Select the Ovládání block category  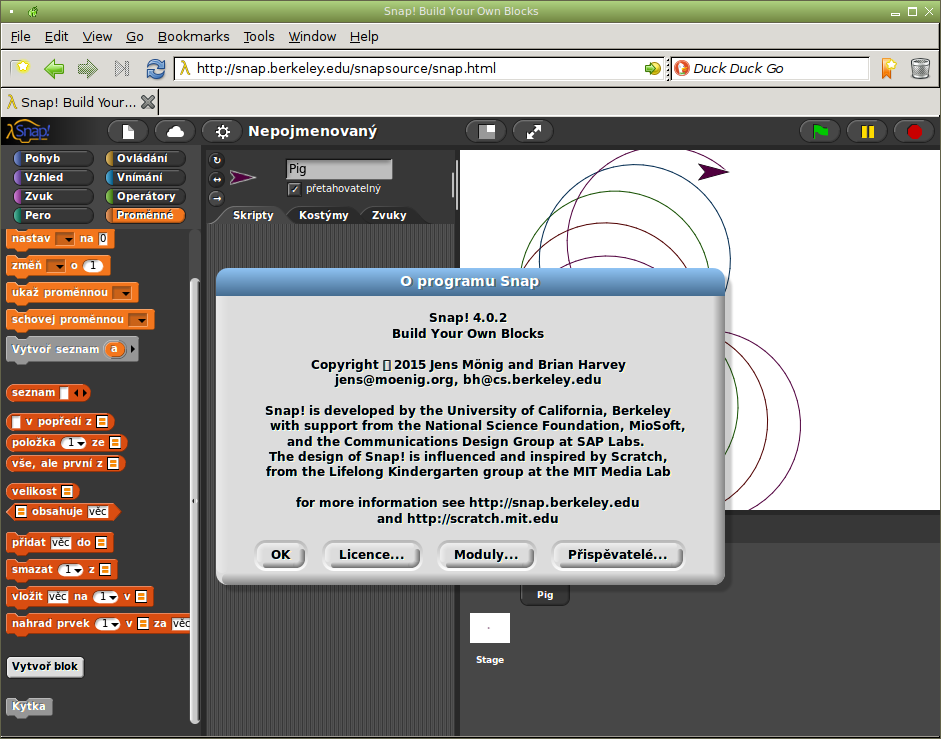(145, 158)
